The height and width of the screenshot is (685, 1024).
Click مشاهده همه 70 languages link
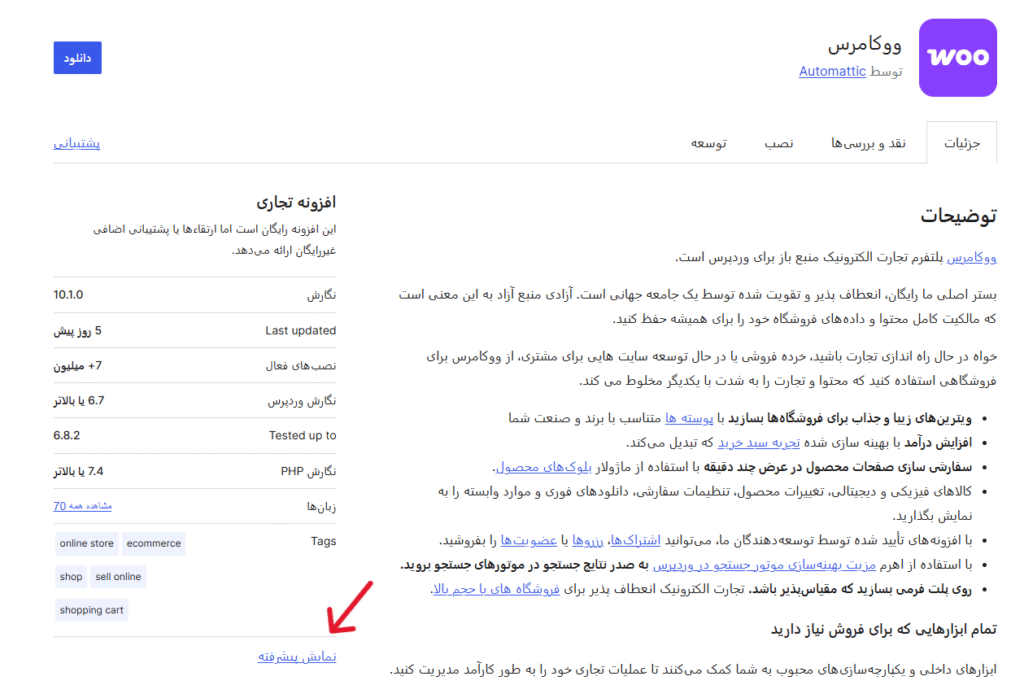[x=82, y=506]
